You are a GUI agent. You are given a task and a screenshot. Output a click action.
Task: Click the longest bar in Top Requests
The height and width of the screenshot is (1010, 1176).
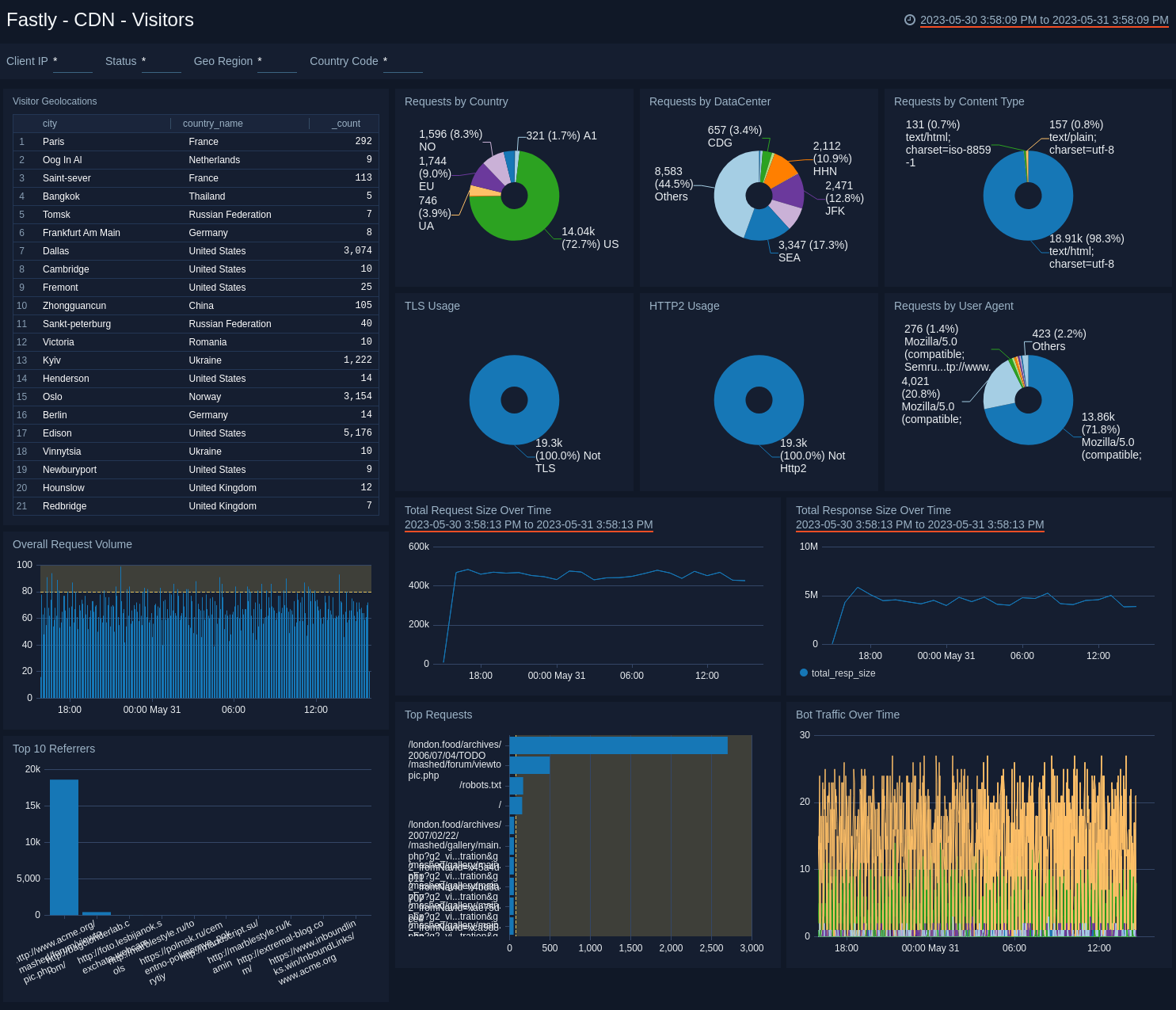(618, 745)
